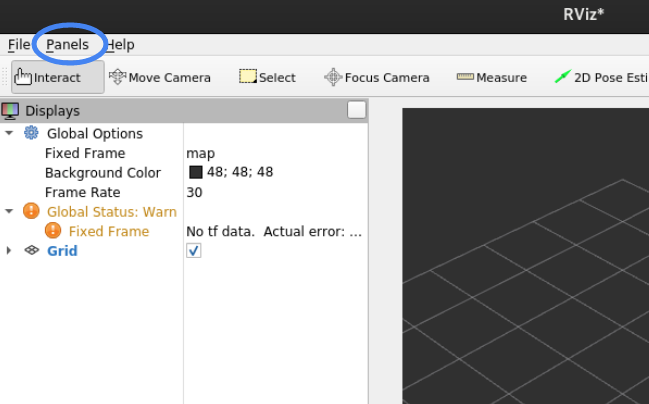The image size is (649, 404).
Task: Click the Focus Camera tool
Action: tap(376, 77)
